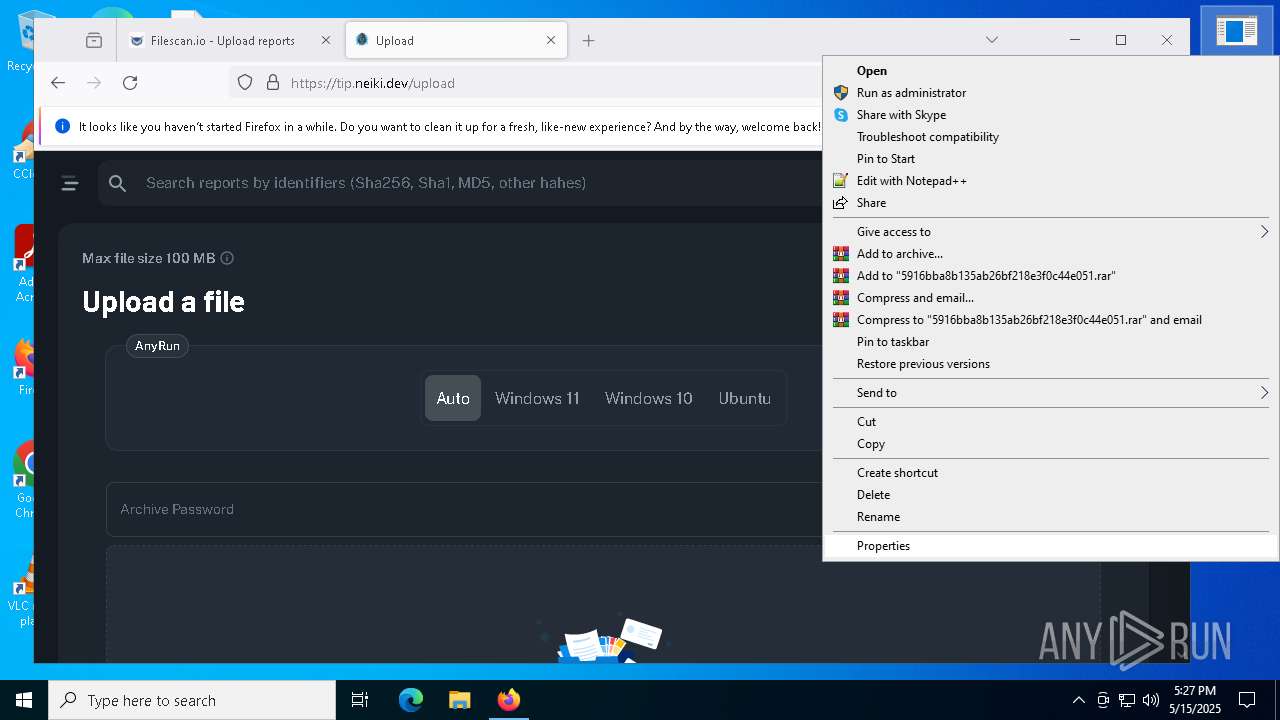This screenshot has height=720, width=1280.
Task: Choose Compress and email...
Action: click(1050, 298)
